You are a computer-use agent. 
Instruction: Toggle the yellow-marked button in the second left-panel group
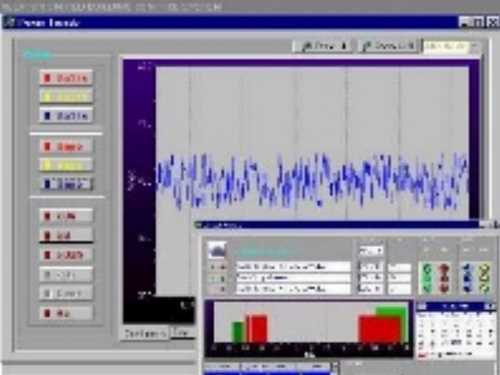tap(66, 165)
